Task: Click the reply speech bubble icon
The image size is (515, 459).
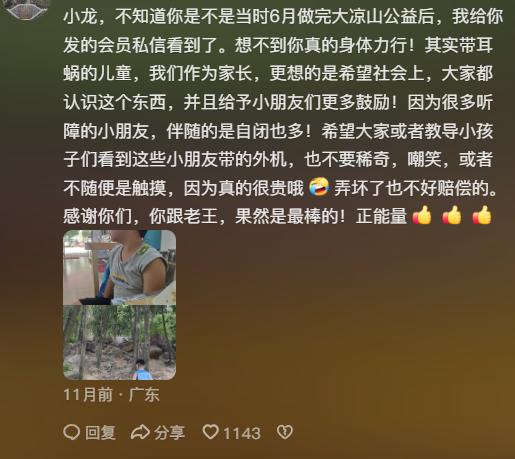Action: click(71, 432)
